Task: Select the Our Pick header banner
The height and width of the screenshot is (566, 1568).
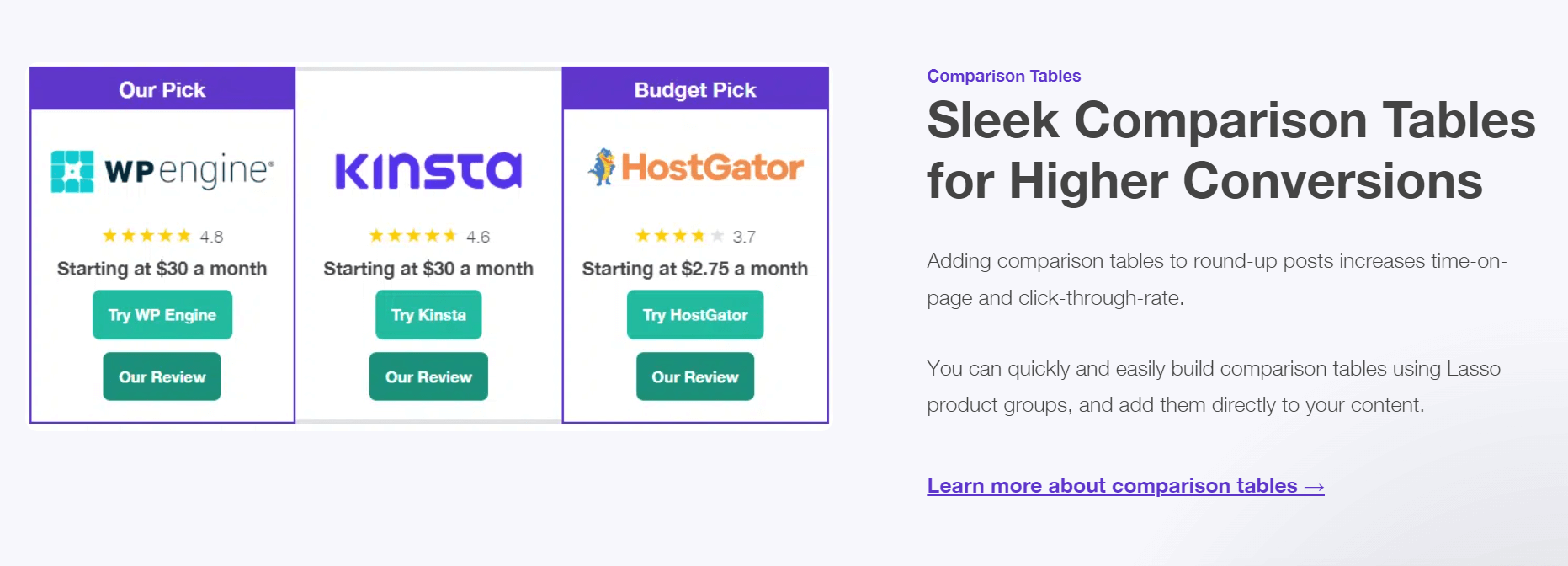Action: 162,89
